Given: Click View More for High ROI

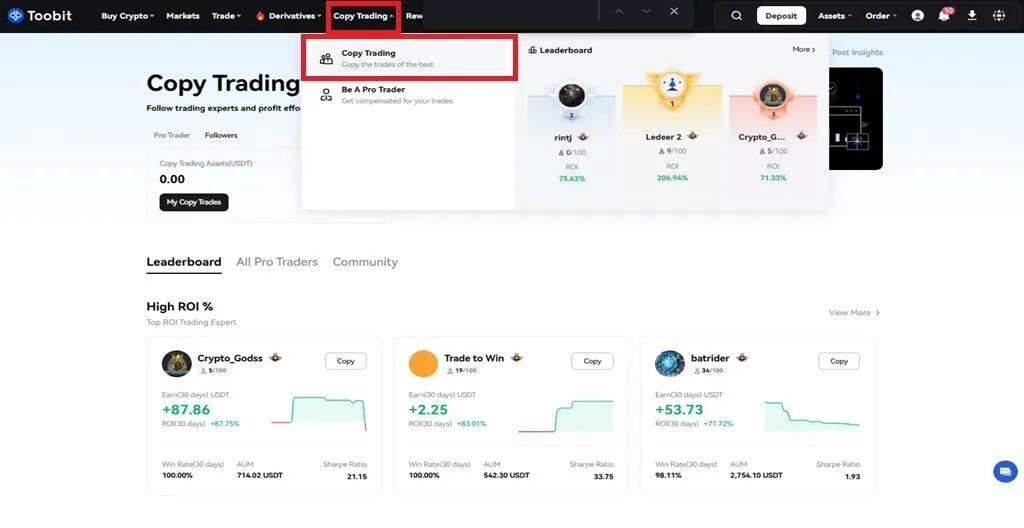Looking at the screenshot, I should 855,312.
